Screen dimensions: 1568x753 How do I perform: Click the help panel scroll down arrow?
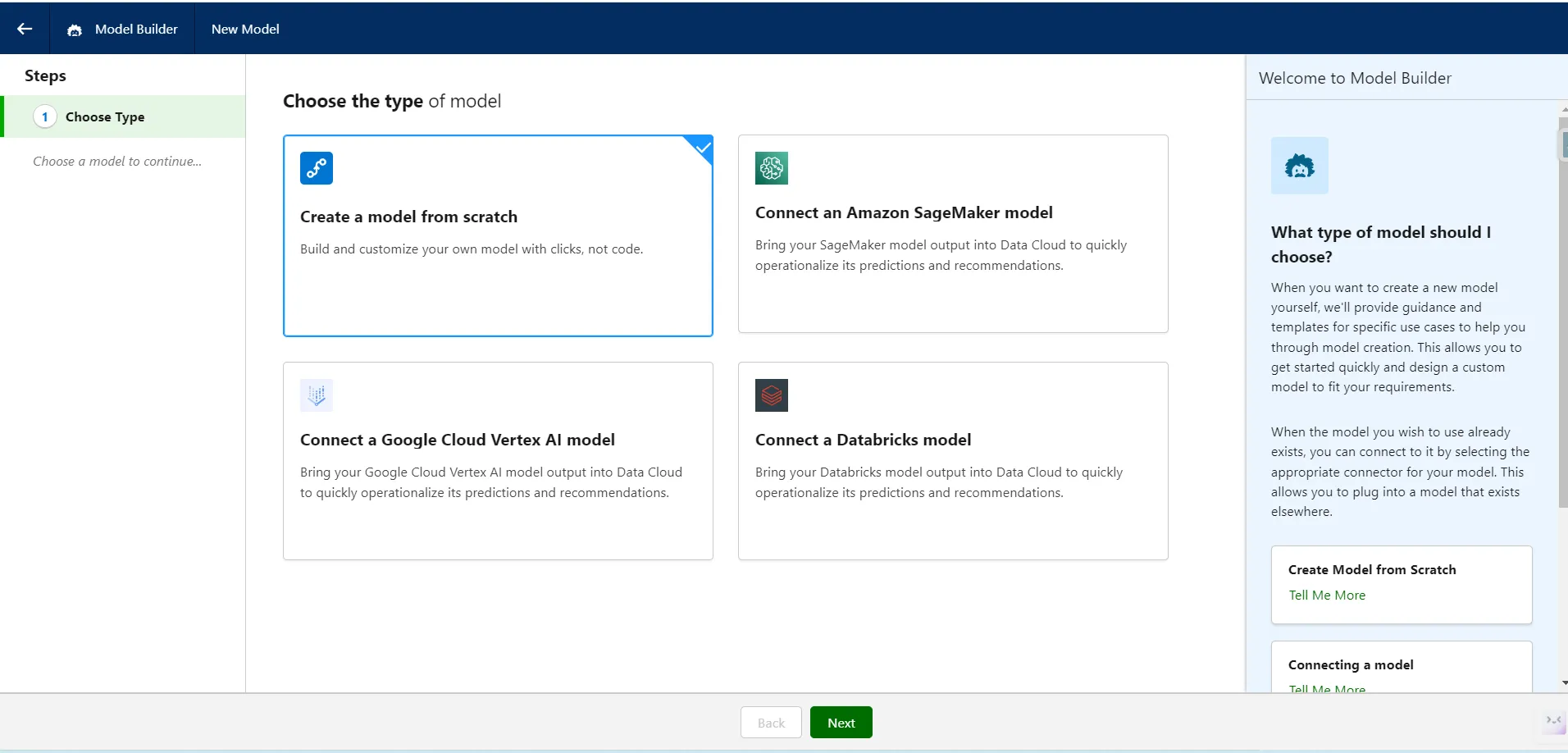tap(1564, 682)
